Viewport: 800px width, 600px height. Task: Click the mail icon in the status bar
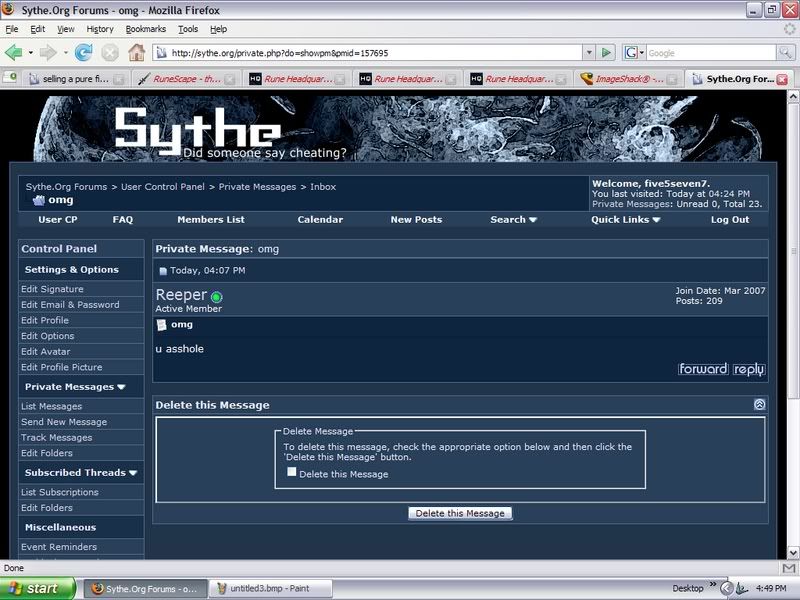pos(789,568)
